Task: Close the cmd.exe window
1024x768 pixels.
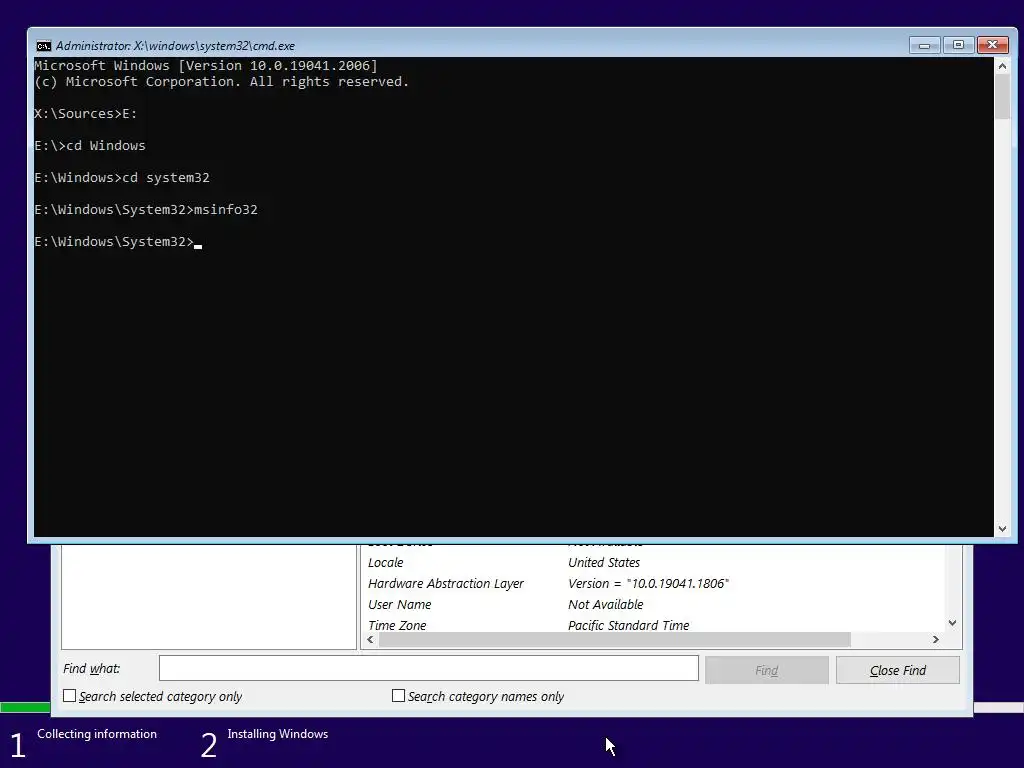Action: click(x=993, y=45)
